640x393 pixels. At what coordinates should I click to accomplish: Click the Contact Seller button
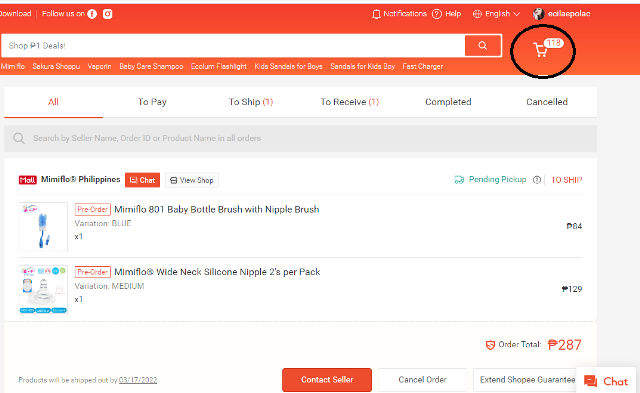[x=327, y=380]
